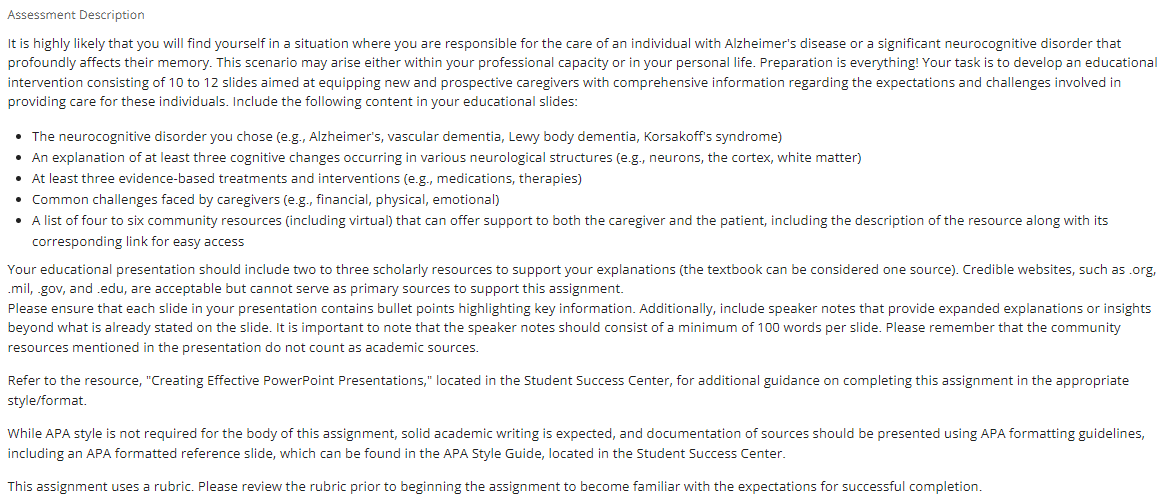This screenshot has height=501, width=1176.
Task: Select the evidence-based treatments and interventions bullet
Action: 307,178
